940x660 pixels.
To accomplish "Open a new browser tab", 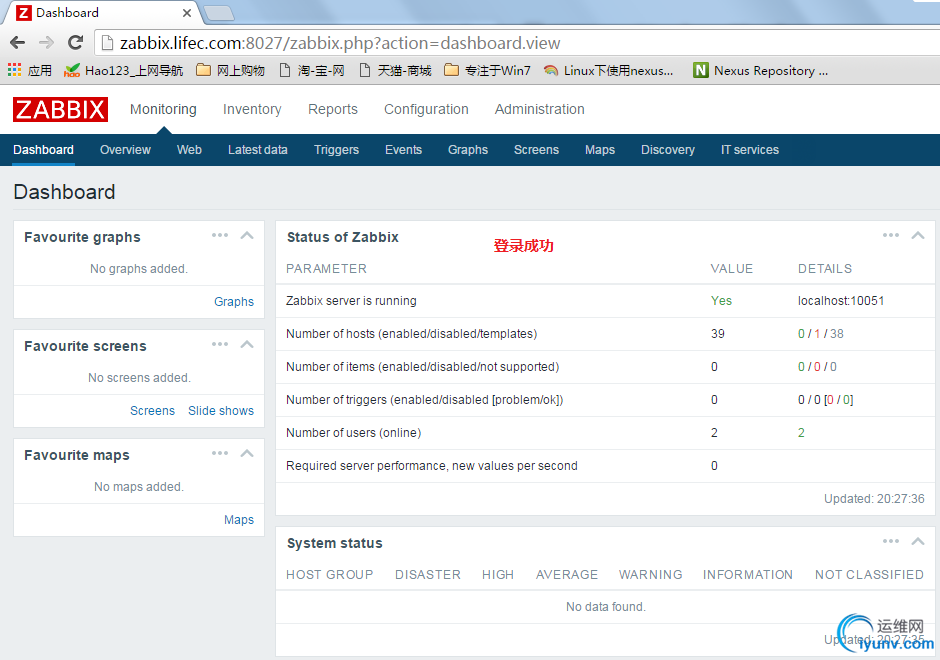I will [x=219, y=13].
